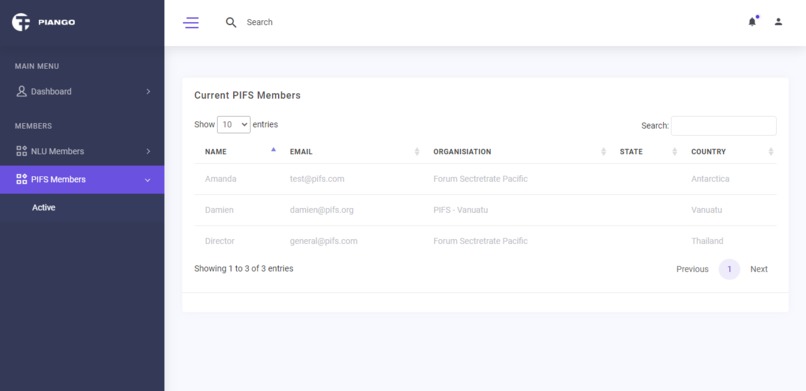This screenshot has height=391, width=806.
Task: Focus the table Search input box
Action: pyautogui.click(x=724, y=126)
